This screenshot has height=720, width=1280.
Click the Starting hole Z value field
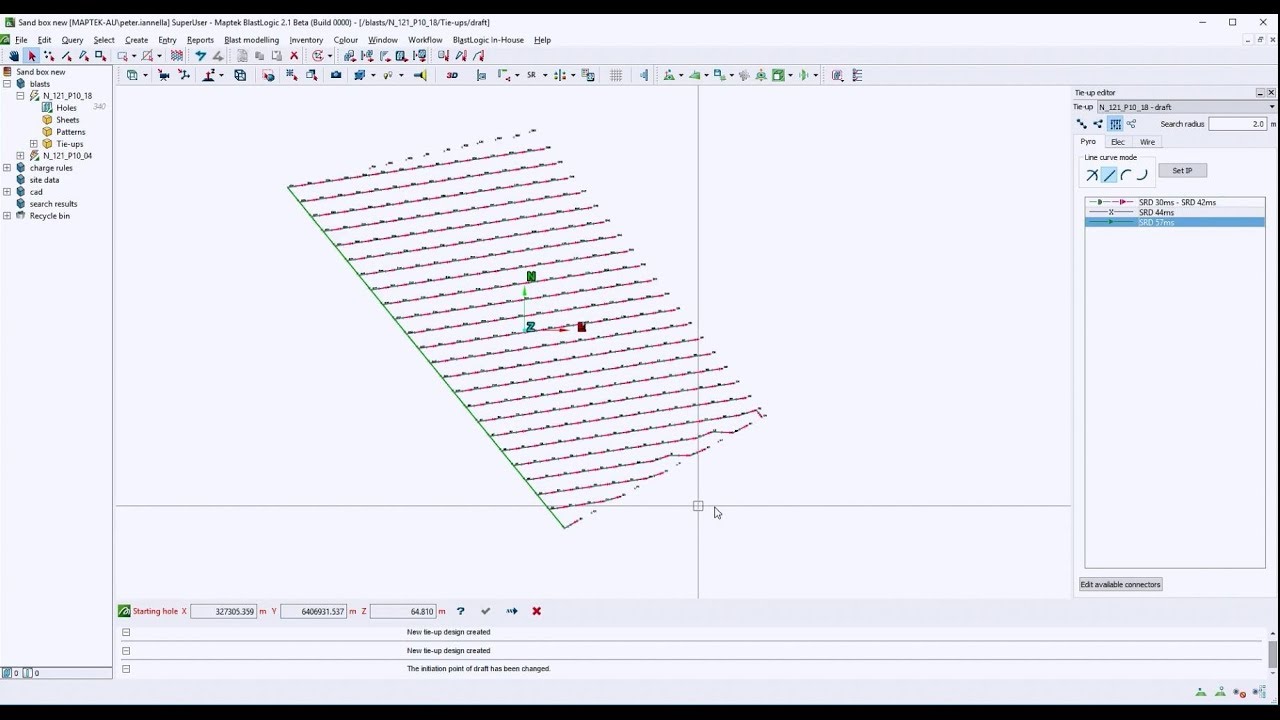(403, 611)
